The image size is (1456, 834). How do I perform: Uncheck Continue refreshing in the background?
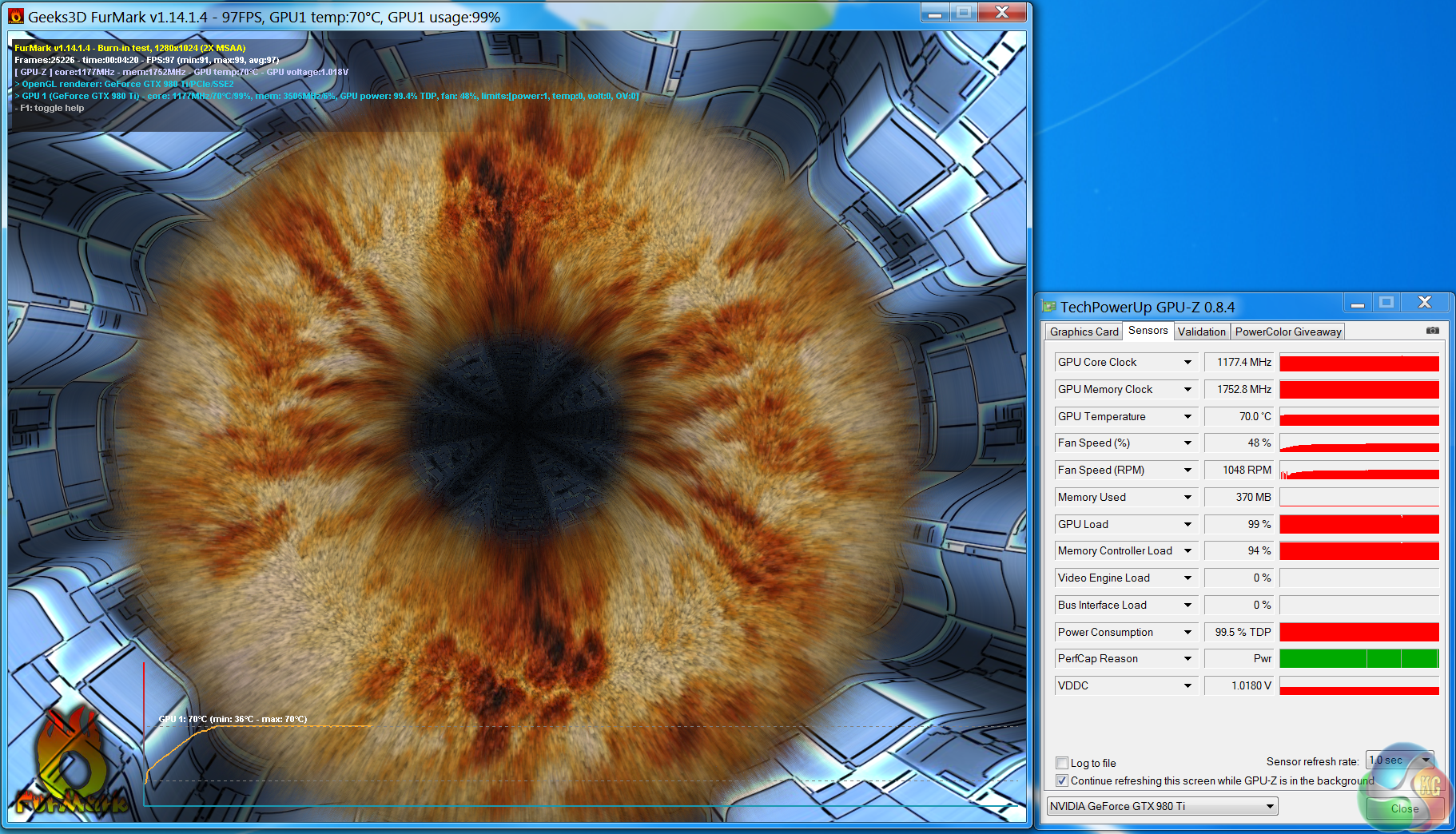coord(1062,780)
